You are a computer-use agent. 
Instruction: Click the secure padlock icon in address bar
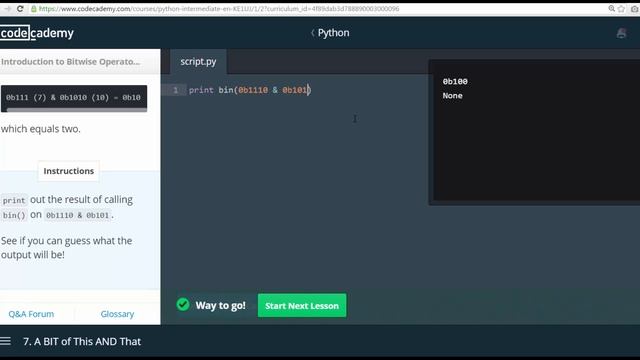coord(34,9)
